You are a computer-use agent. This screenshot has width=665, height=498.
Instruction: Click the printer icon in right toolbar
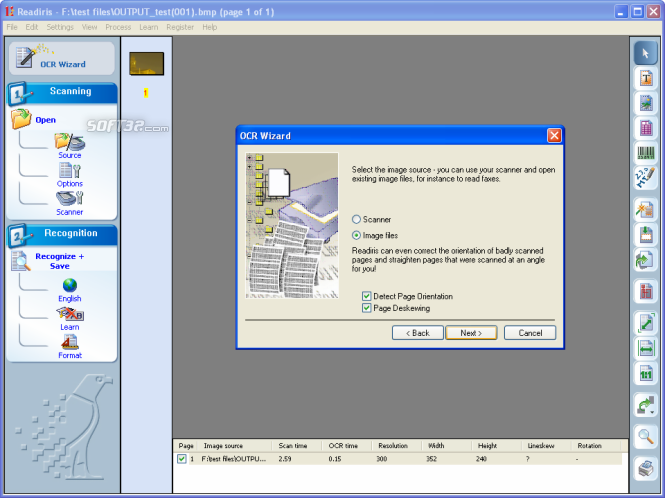(645, 469)
